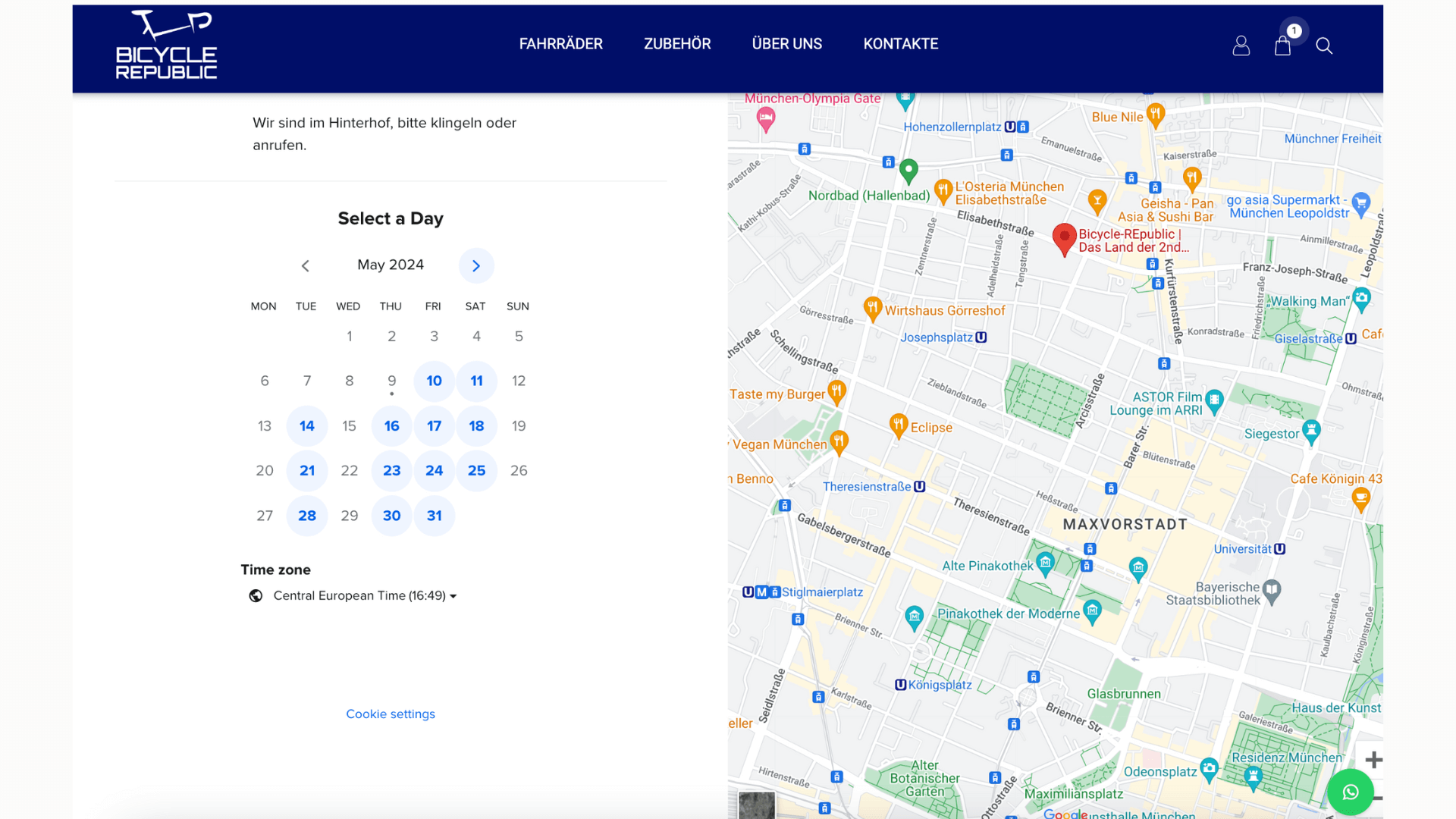Click the Giselastraße station label
Viewport: 1456px width, 819px height.
click(x=1308, y=339)
